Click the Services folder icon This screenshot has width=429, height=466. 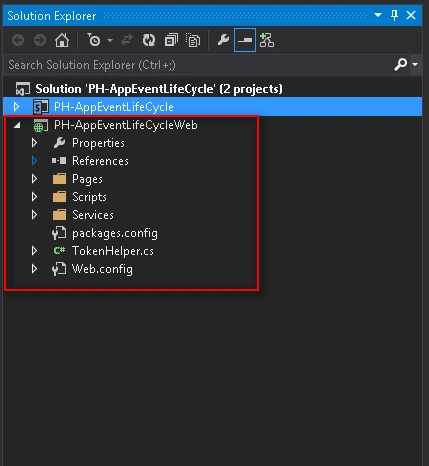[59, 215]
